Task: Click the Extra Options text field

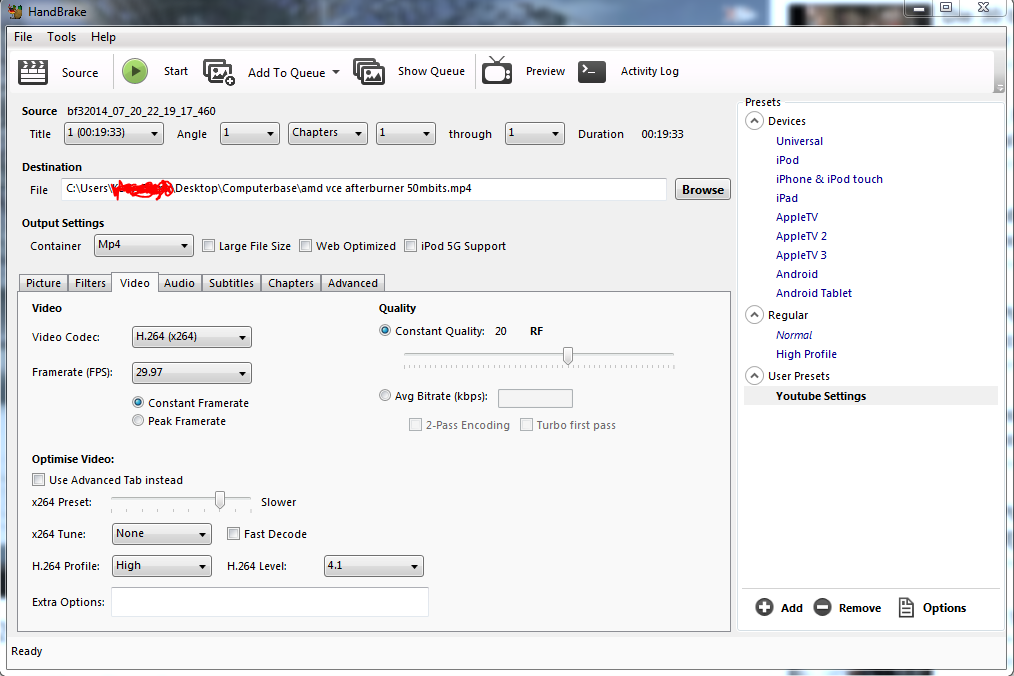Action: (x=270, y=602)
